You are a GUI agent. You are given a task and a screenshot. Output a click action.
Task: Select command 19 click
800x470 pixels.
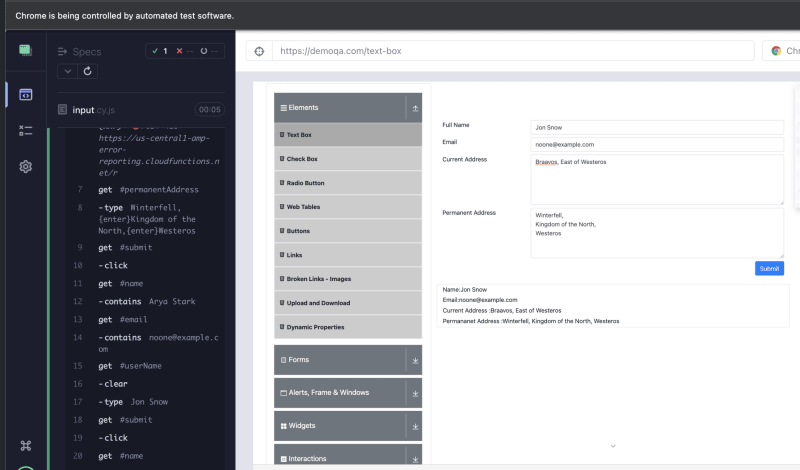(145, 438)
